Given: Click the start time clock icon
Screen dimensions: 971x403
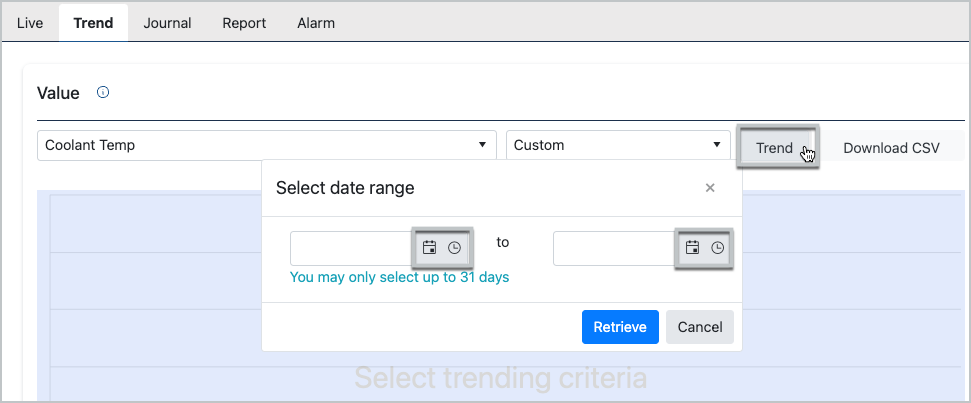Looking at the screenshot, I should (x=454, y=248).
